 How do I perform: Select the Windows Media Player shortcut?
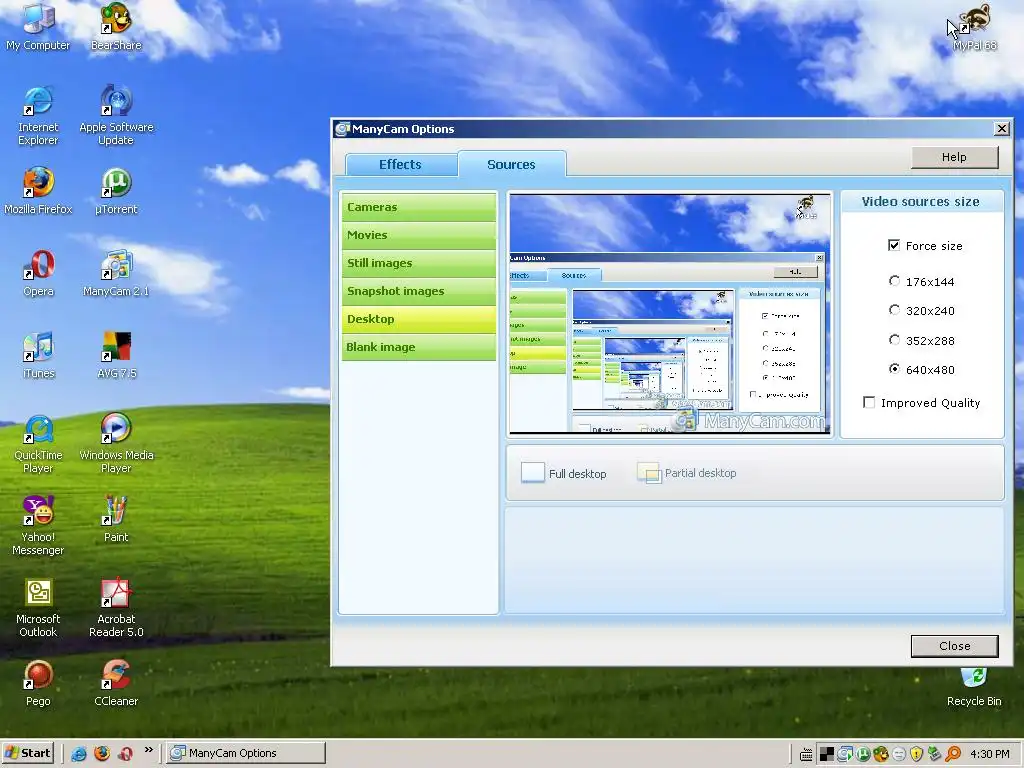tap(116, 444)
